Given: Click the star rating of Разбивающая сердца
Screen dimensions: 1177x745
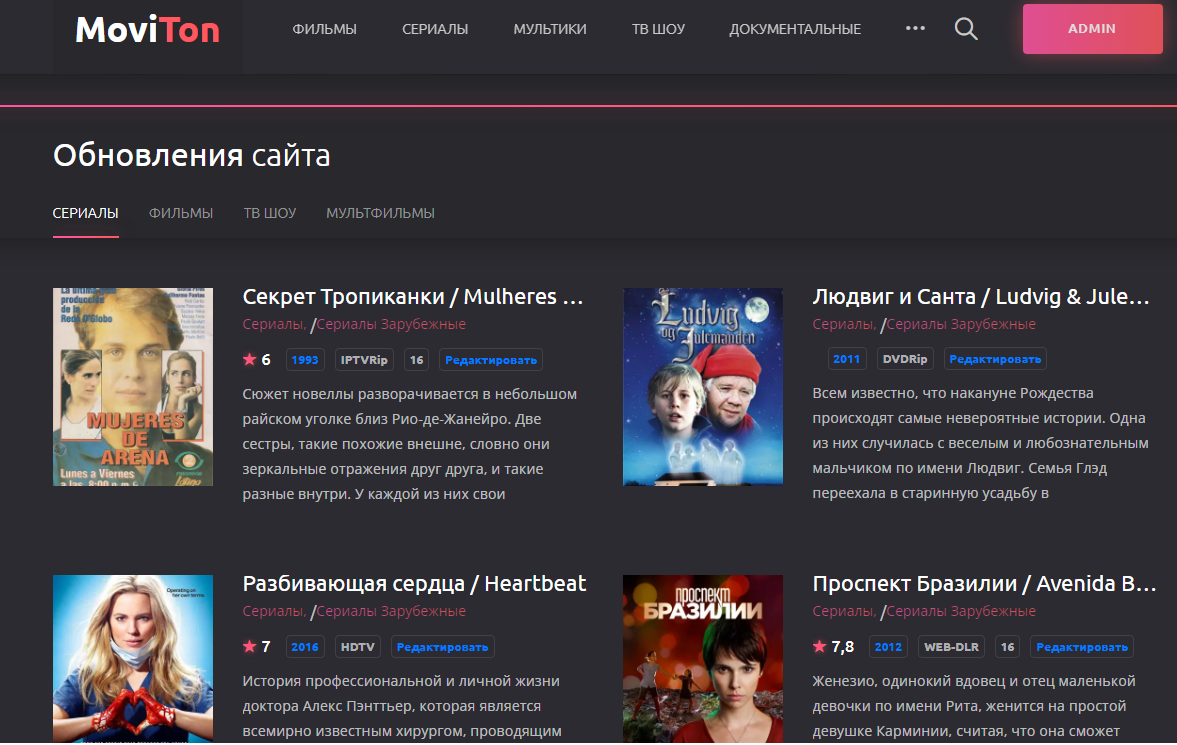Looking at the screenshot, I should (x=257, y=647).
